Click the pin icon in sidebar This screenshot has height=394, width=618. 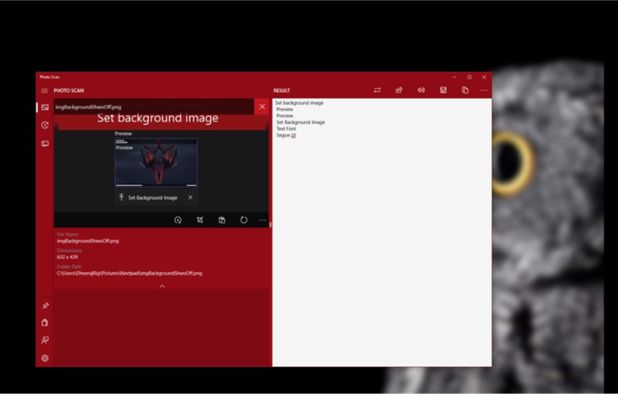point(45,306)
